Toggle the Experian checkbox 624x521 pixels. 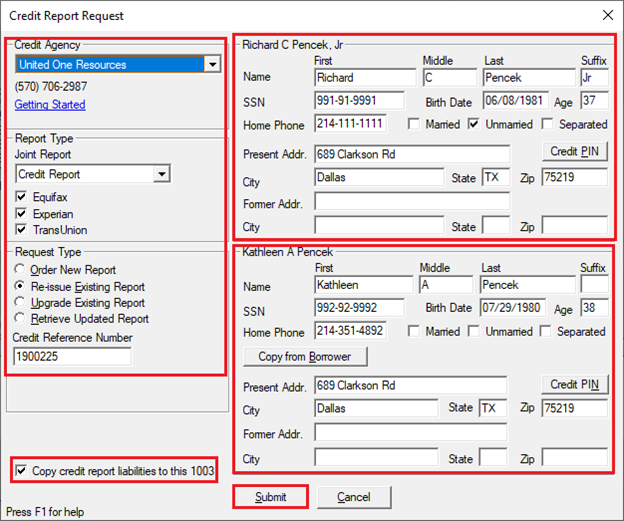tap(21, 214)
